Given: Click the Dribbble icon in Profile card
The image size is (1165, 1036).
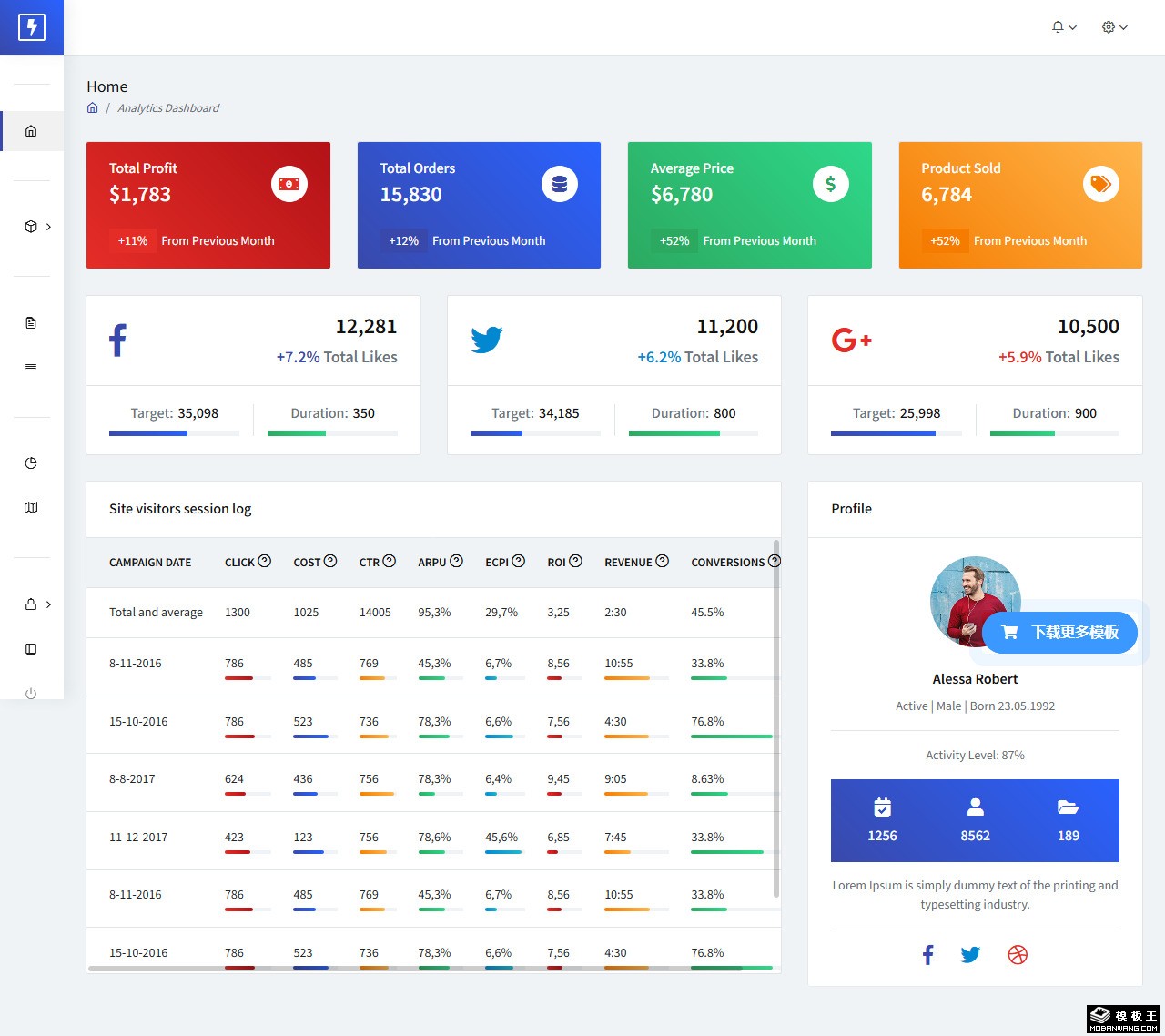Looking at the screenshot, I should pos(1018,955).
